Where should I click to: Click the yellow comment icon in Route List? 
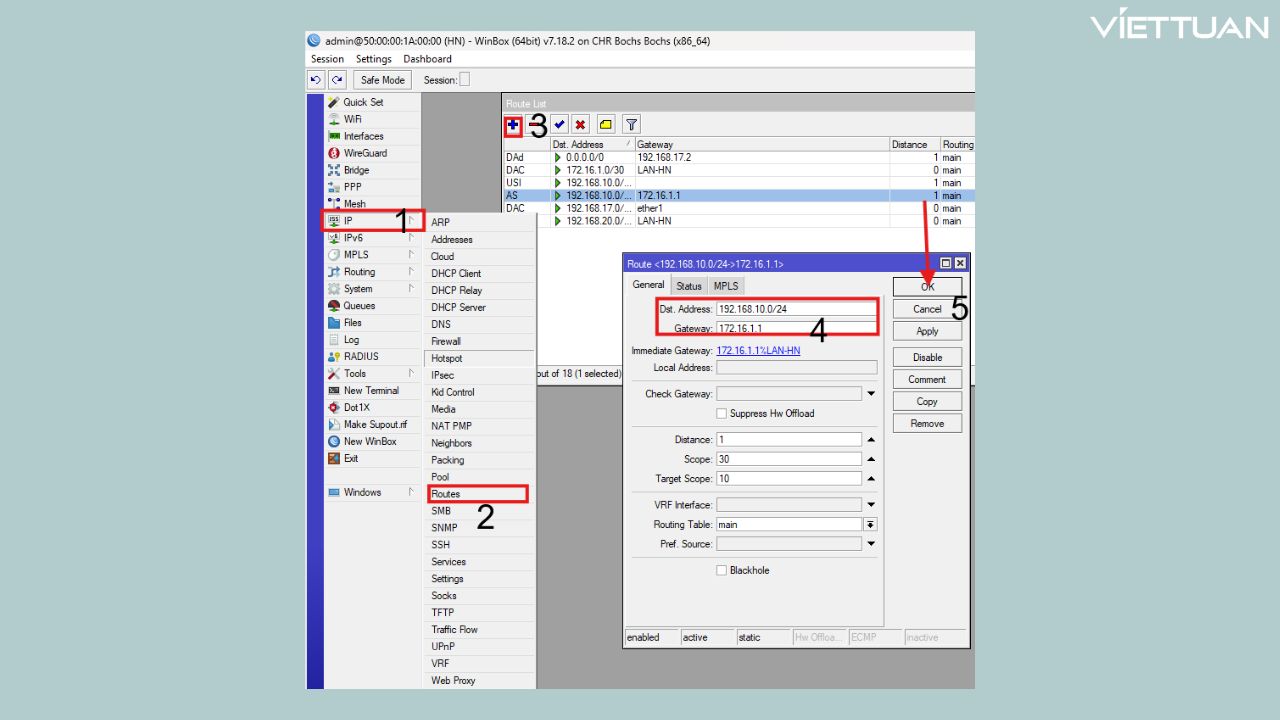click(x=606, y=125)
